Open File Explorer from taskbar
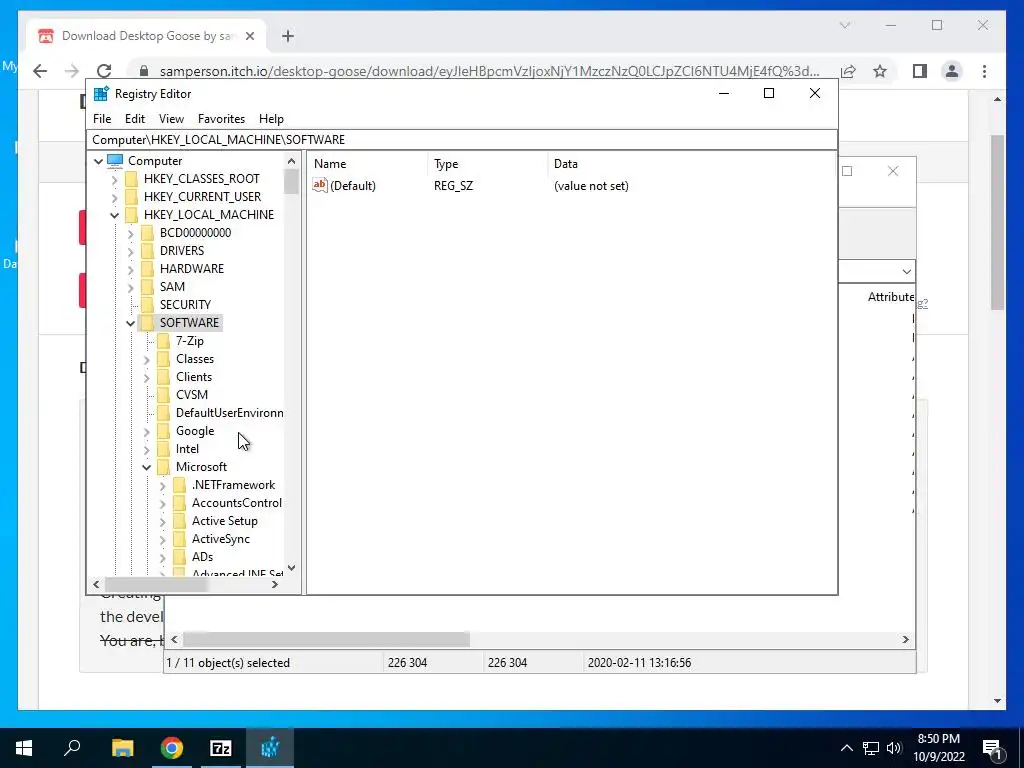 pos(122,748)
